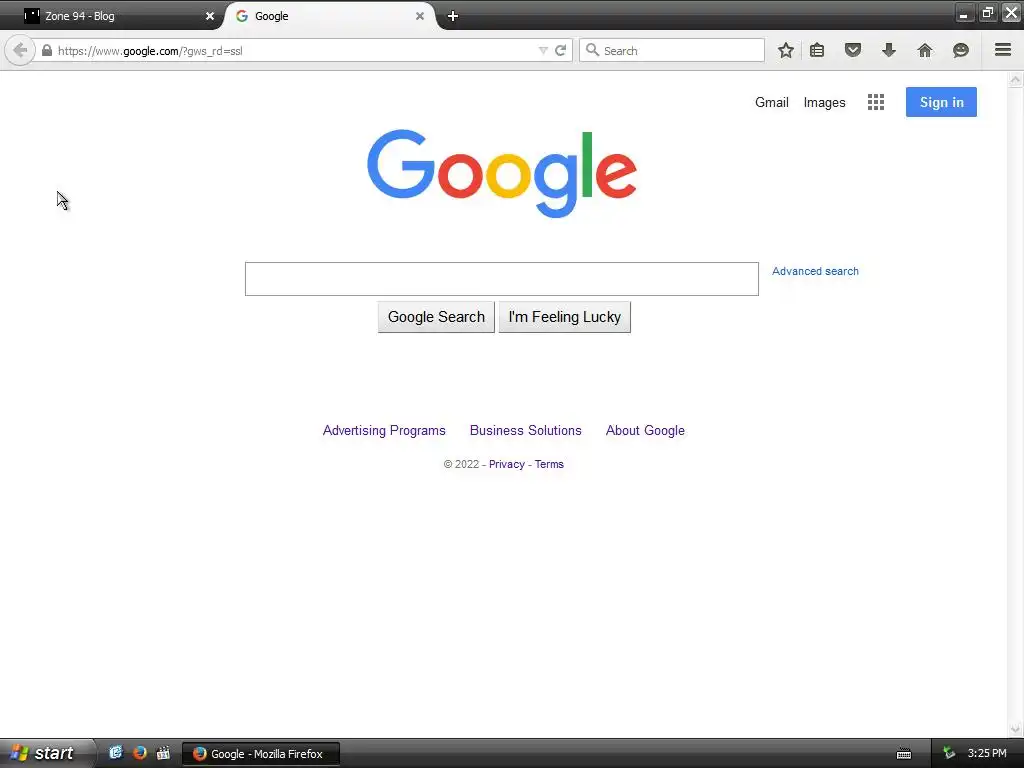Viewport: 1024px width, 768px height.
Task: Open the Firefox hamburger menu
Action: pos(1003,50)
